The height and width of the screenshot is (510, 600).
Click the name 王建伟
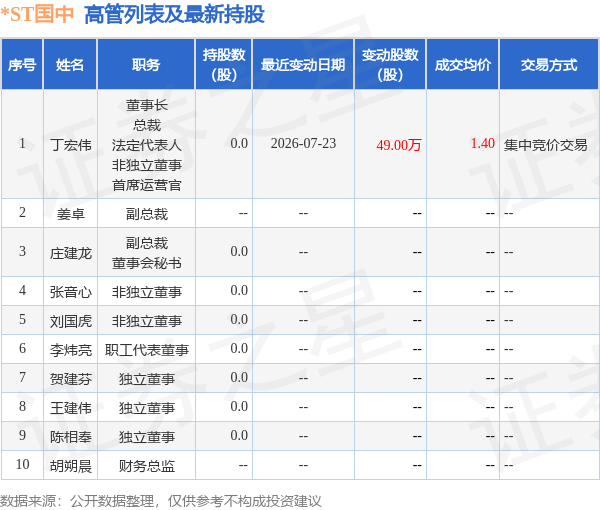tap(71, 408)
